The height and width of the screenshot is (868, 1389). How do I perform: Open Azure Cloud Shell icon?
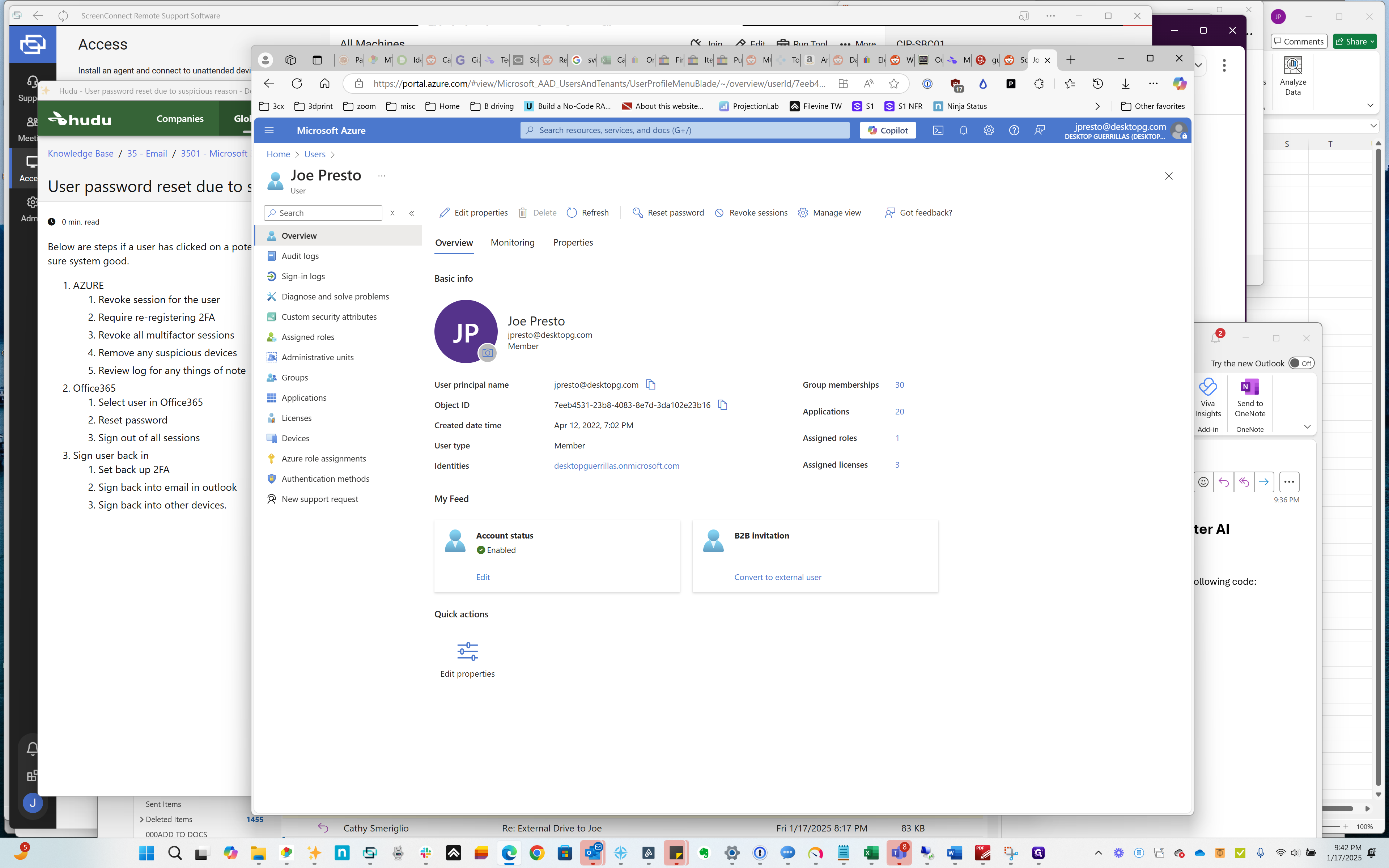click(x=938, y=130)
